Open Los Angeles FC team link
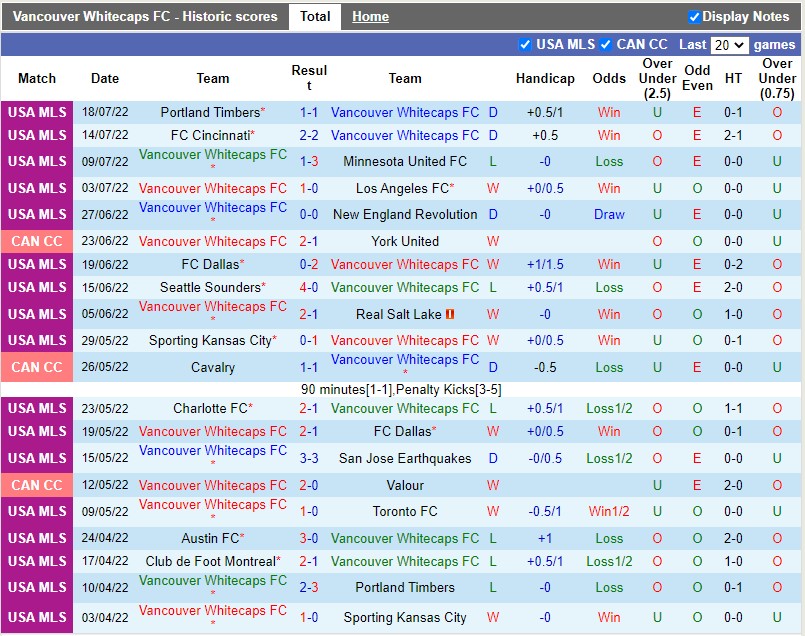The image size is (805, 636). click(x=402, y=188)
